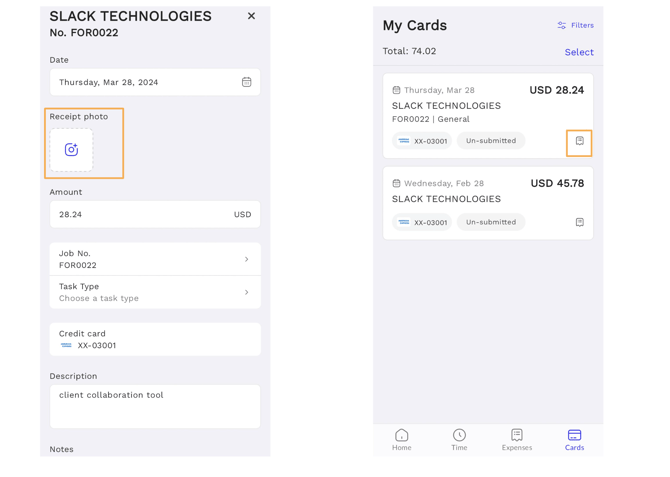Click the Un-submitted badge on Feb 28 card

pyautogui.click(x=491, y=222)
